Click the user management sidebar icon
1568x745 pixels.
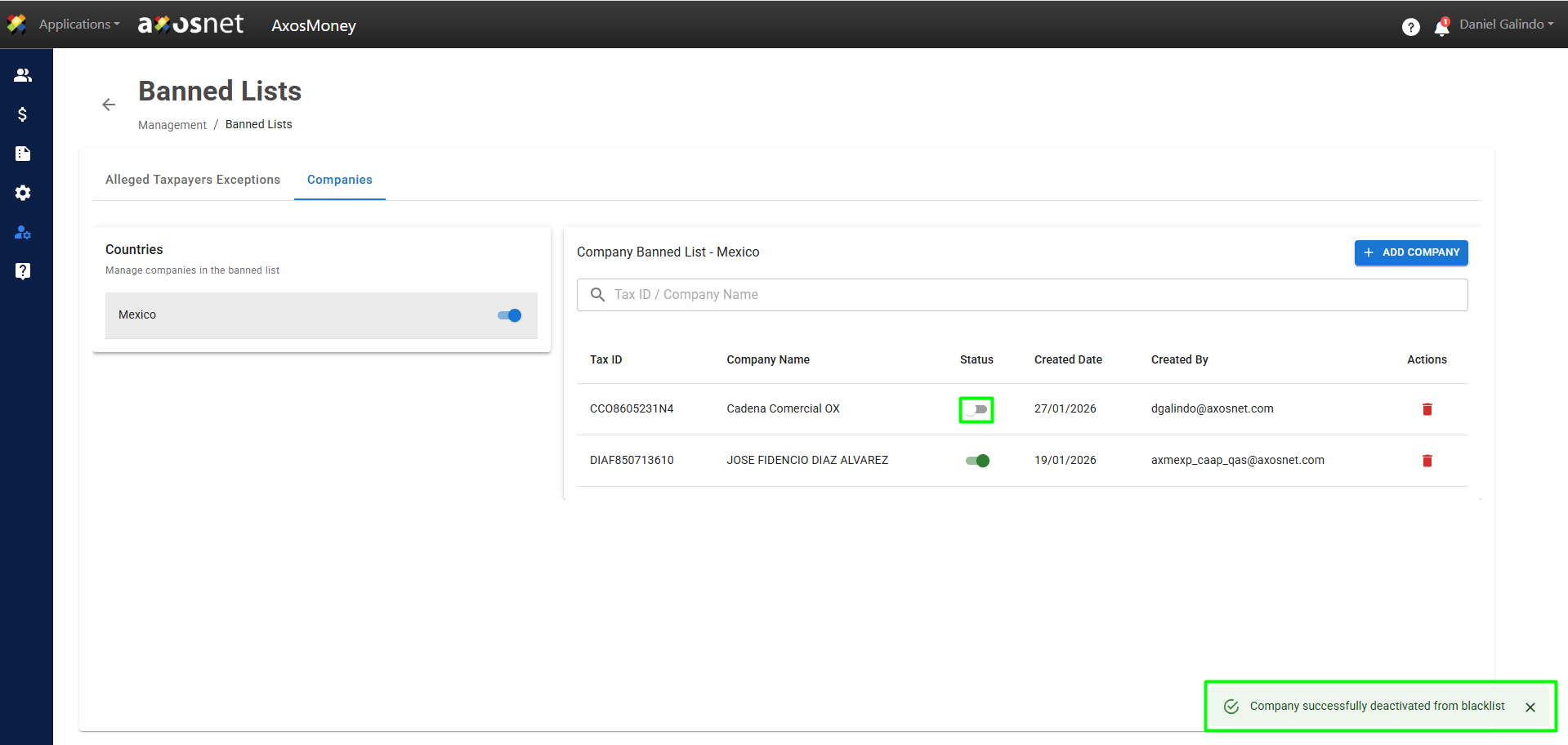[x=23, y=233]
